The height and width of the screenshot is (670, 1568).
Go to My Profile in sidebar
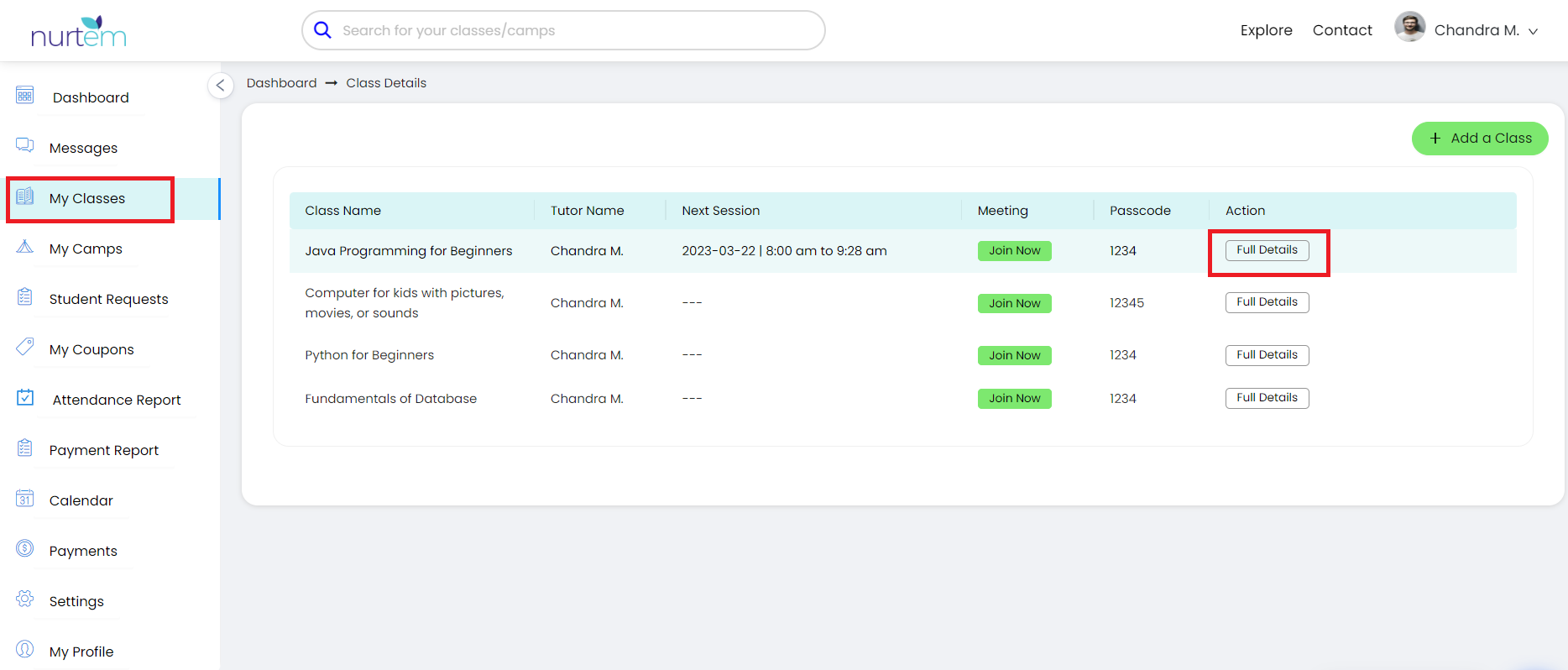tap(81, 652)
